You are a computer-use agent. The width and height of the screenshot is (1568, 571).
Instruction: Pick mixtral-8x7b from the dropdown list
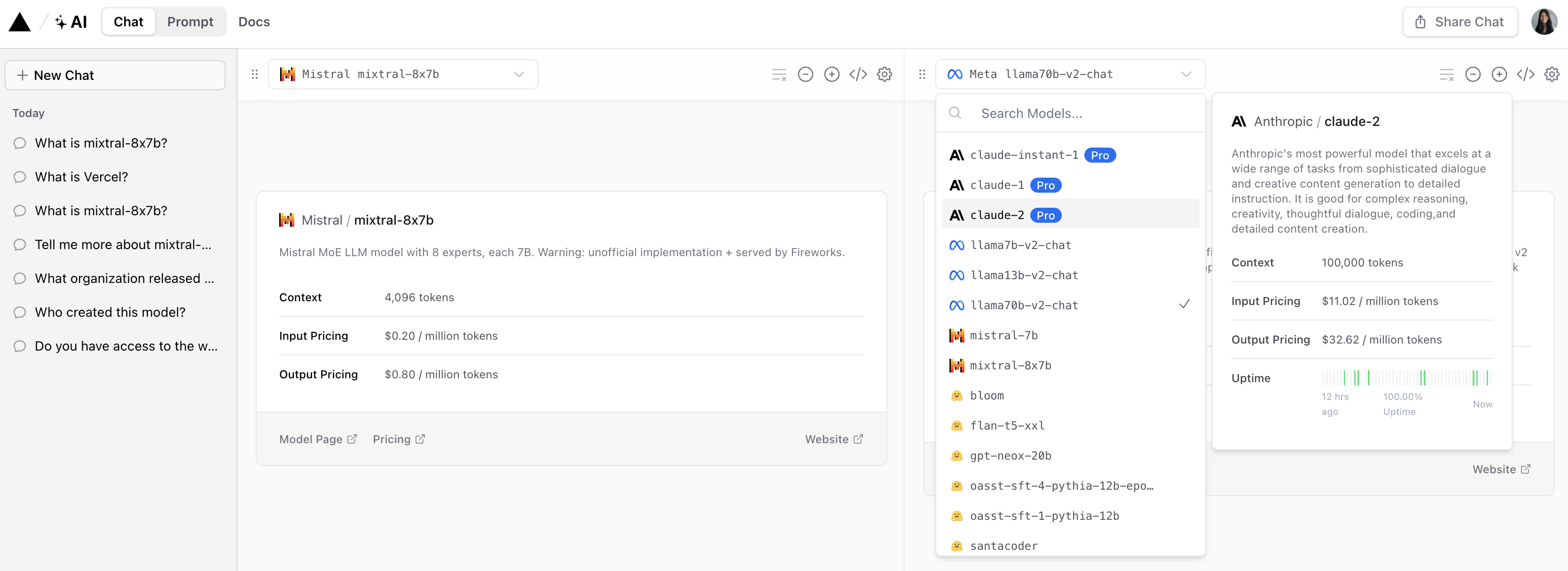(x=1070, y=365)
